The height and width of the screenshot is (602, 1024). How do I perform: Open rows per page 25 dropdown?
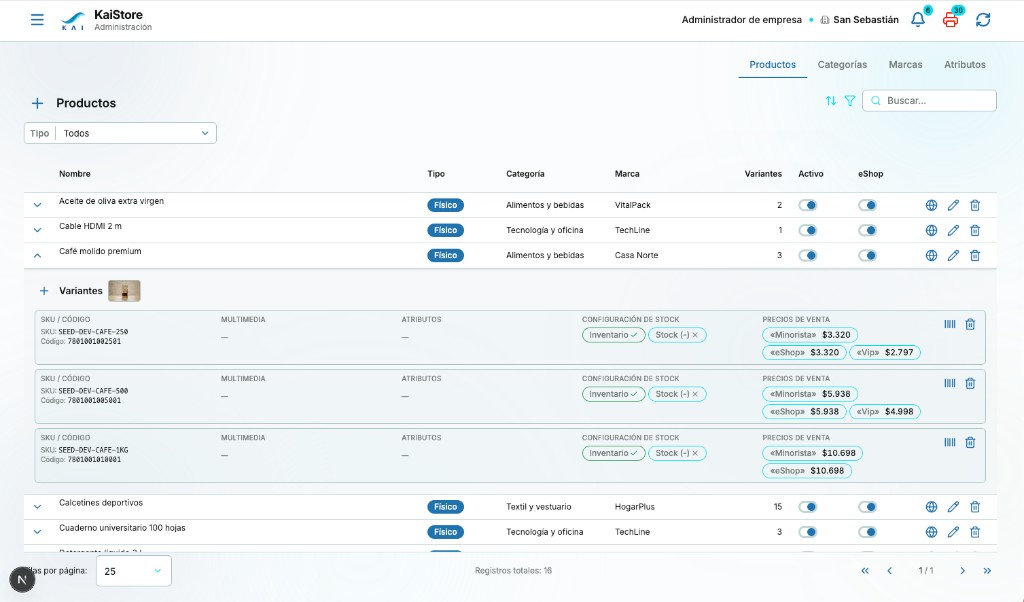click(x=134, y=571)
